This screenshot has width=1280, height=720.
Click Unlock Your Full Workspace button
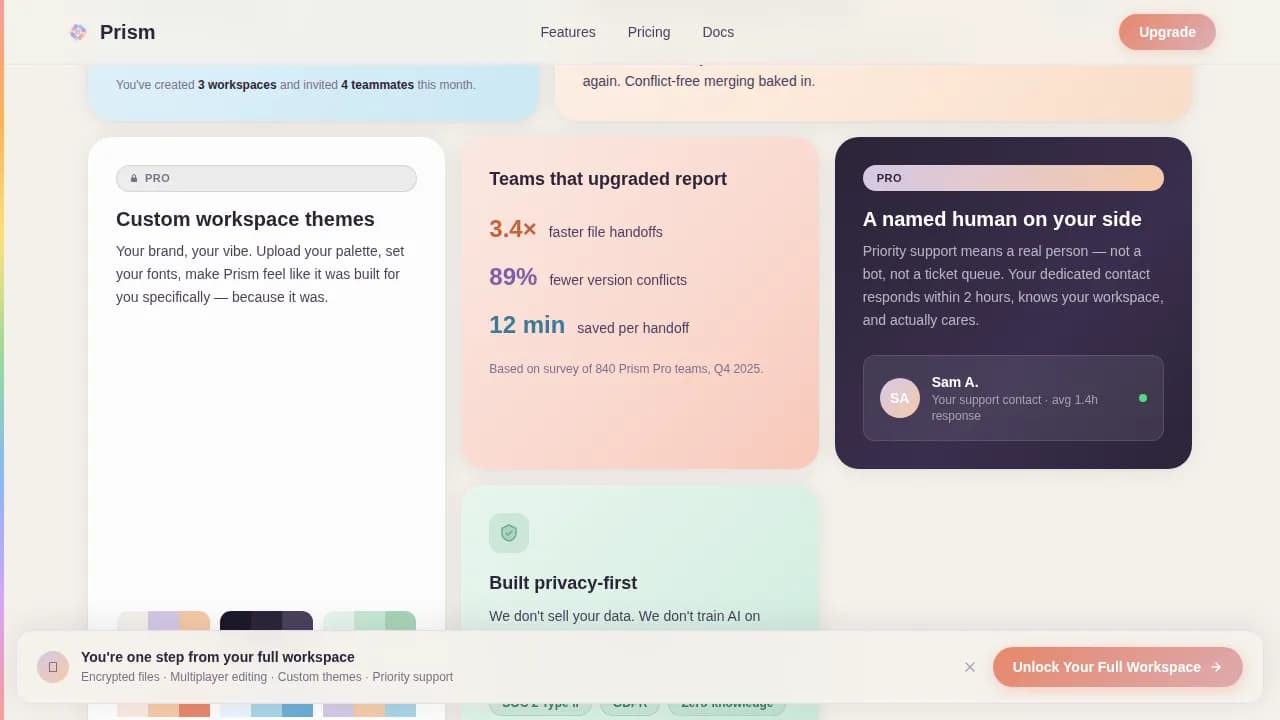coord(1117,667)
